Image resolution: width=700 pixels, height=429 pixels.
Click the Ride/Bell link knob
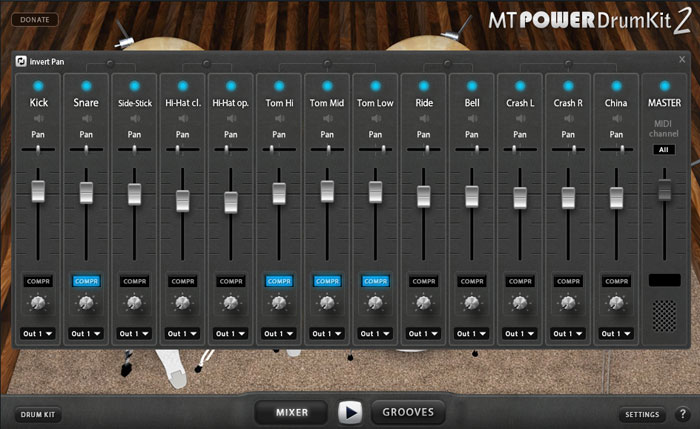pyautogui.click(x=447, y=63)
